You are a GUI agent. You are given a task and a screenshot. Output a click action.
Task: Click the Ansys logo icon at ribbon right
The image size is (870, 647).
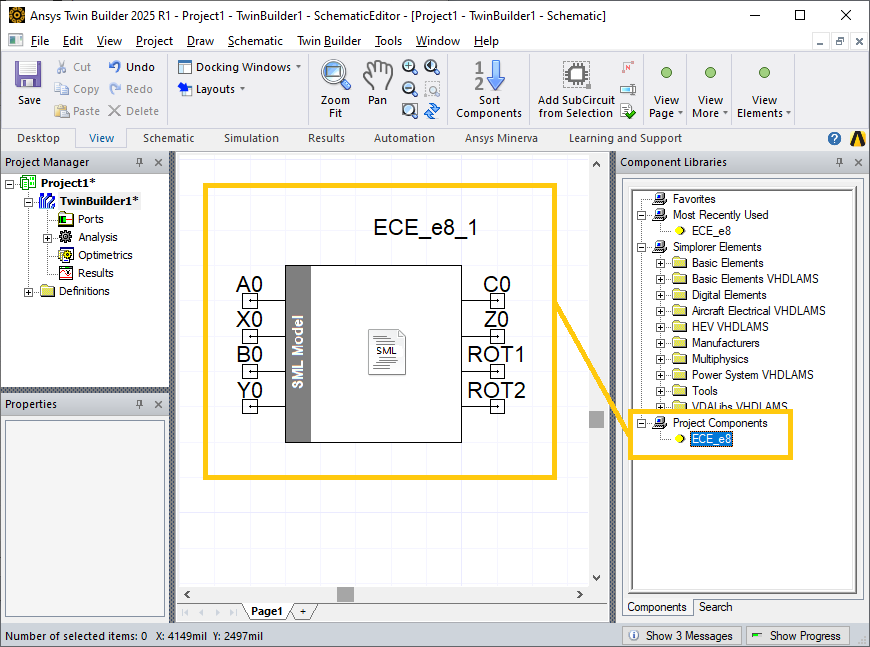858,139
